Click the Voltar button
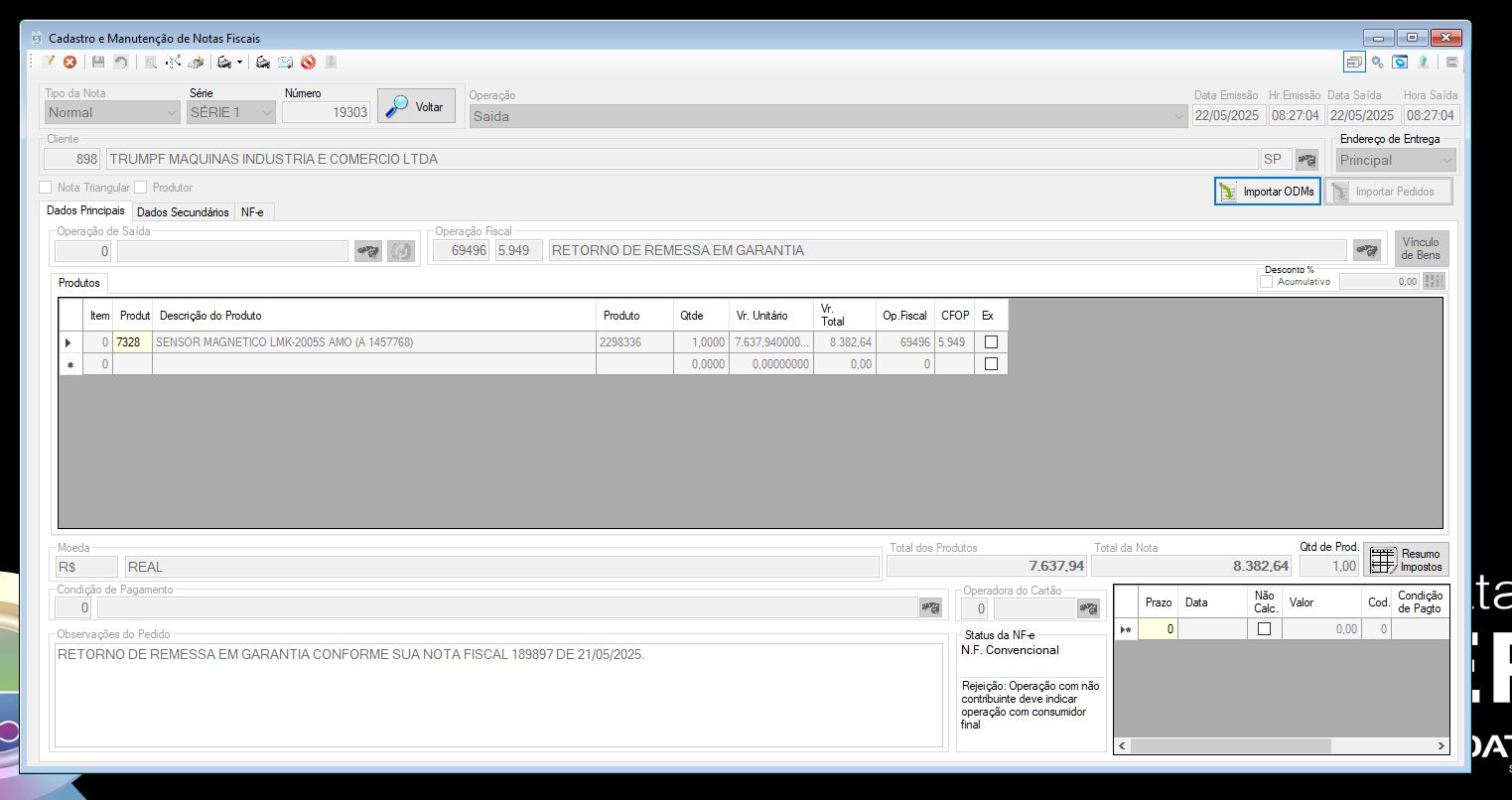 tap(416, 107)
